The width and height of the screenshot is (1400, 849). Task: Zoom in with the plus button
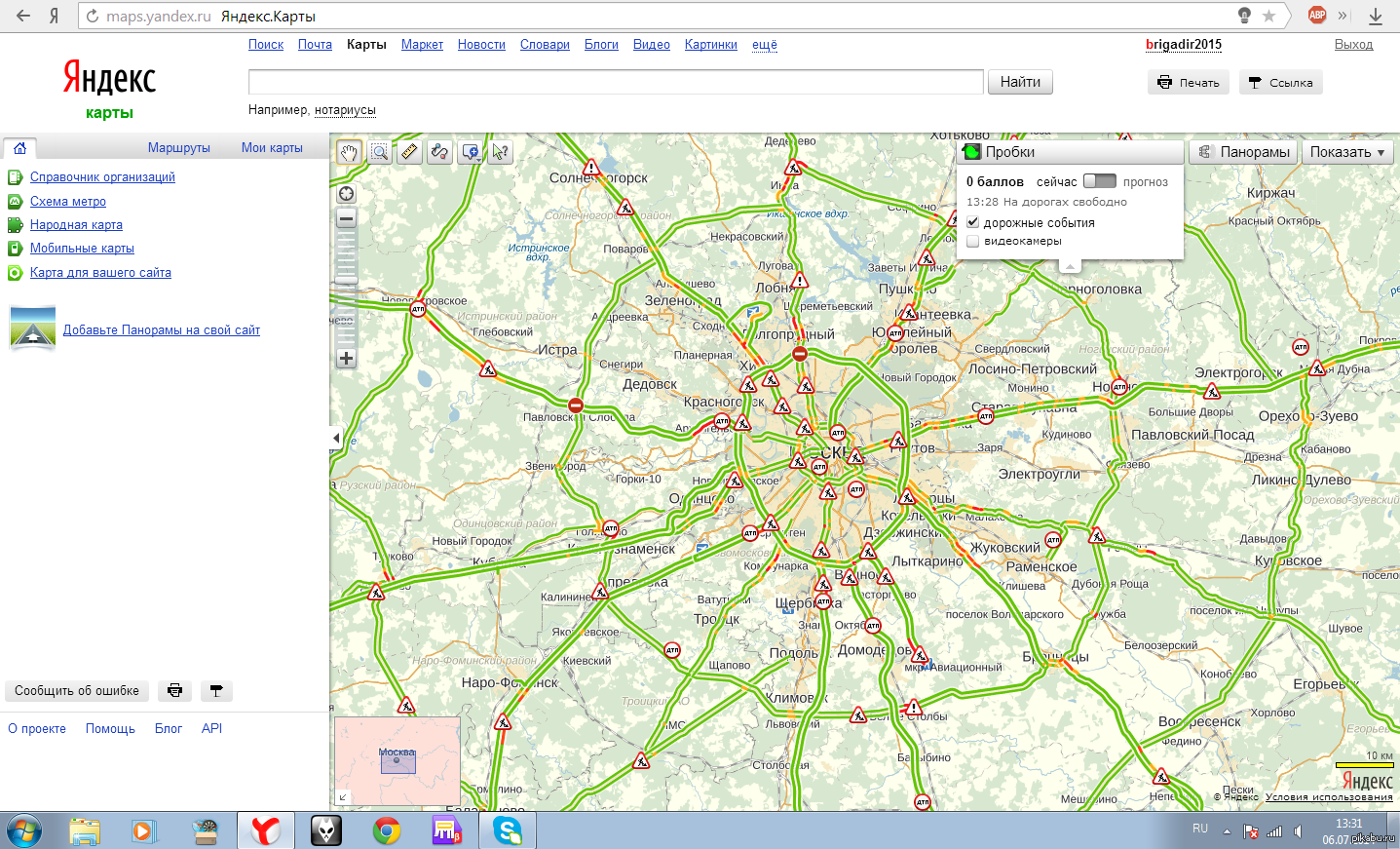(346, 358)
